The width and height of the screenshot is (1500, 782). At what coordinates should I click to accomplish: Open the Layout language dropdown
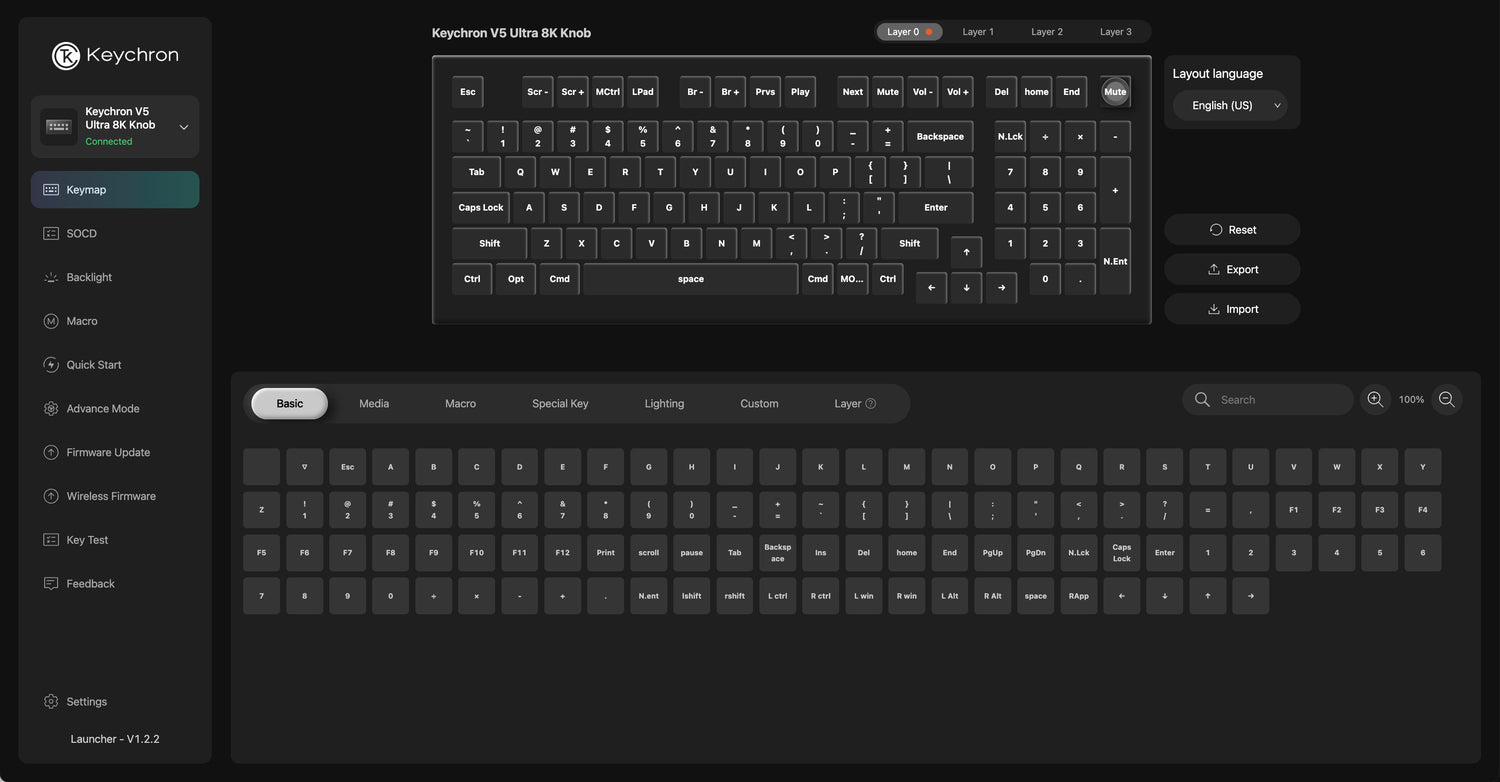pos(1230,105)
